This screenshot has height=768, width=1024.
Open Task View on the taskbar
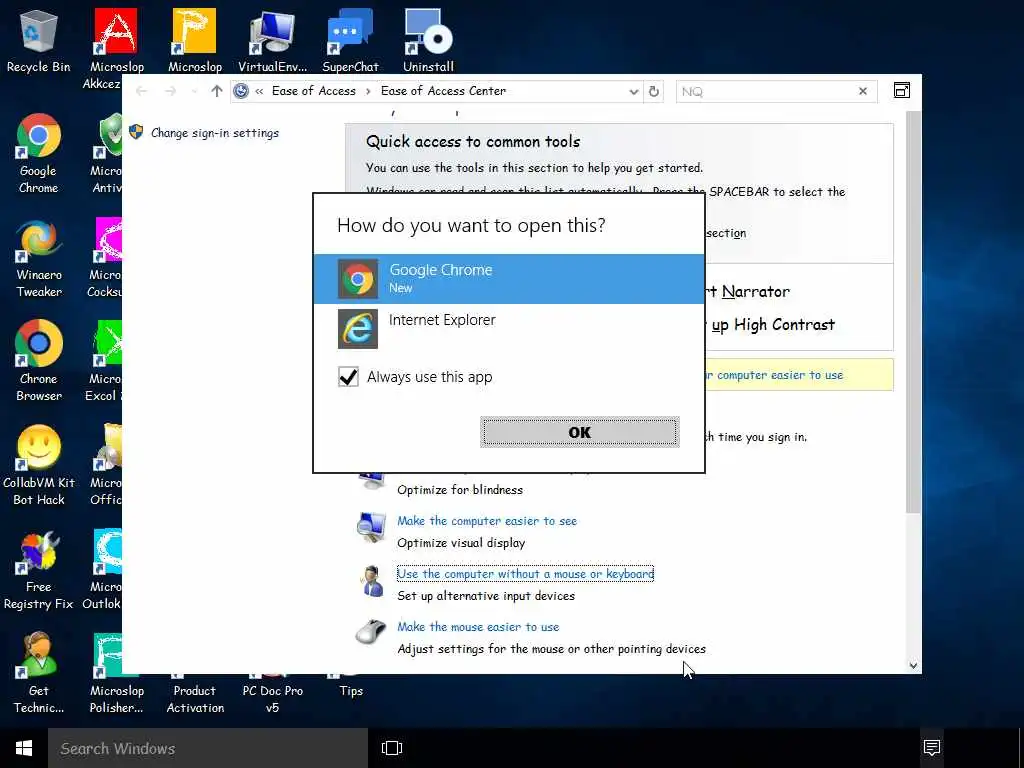coord(391,748)
